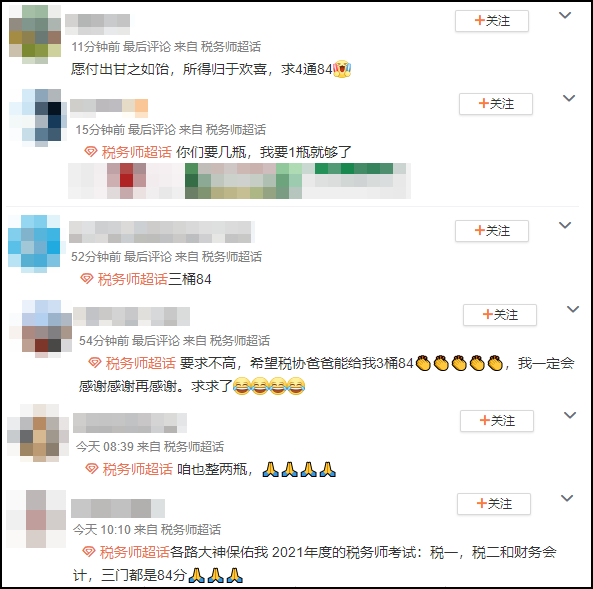Click the super-topic diamond icon in the 15分钟前 post
This screenshot has height=589, width=593.
click(x=91, y=152)
